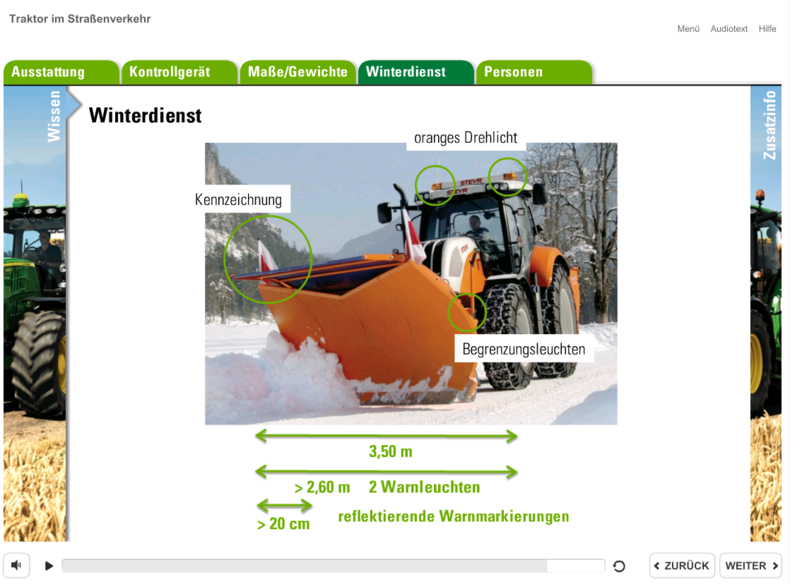The width and height of the screenshot is (790, 585).
Task: Select the Winterdienst tab
Action: pos(415,72)
